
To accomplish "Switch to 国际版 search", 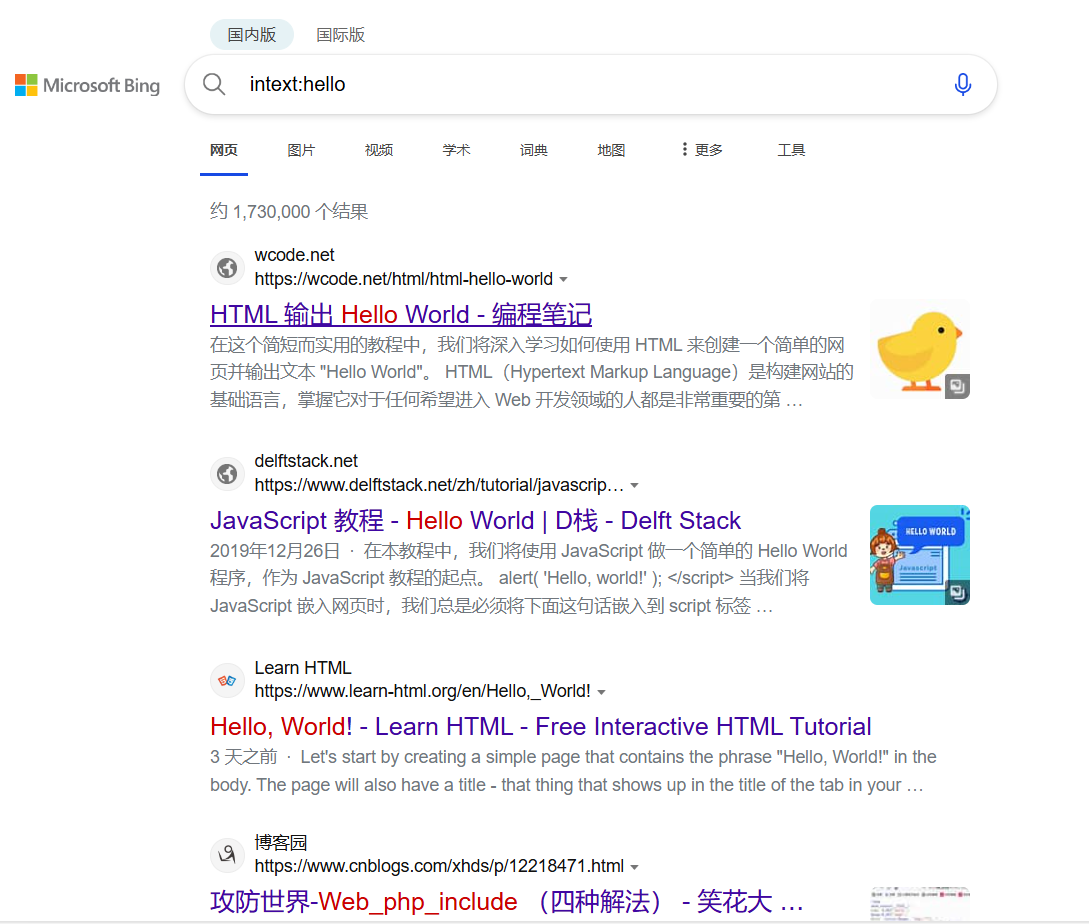I will click(x=340, y=35).
